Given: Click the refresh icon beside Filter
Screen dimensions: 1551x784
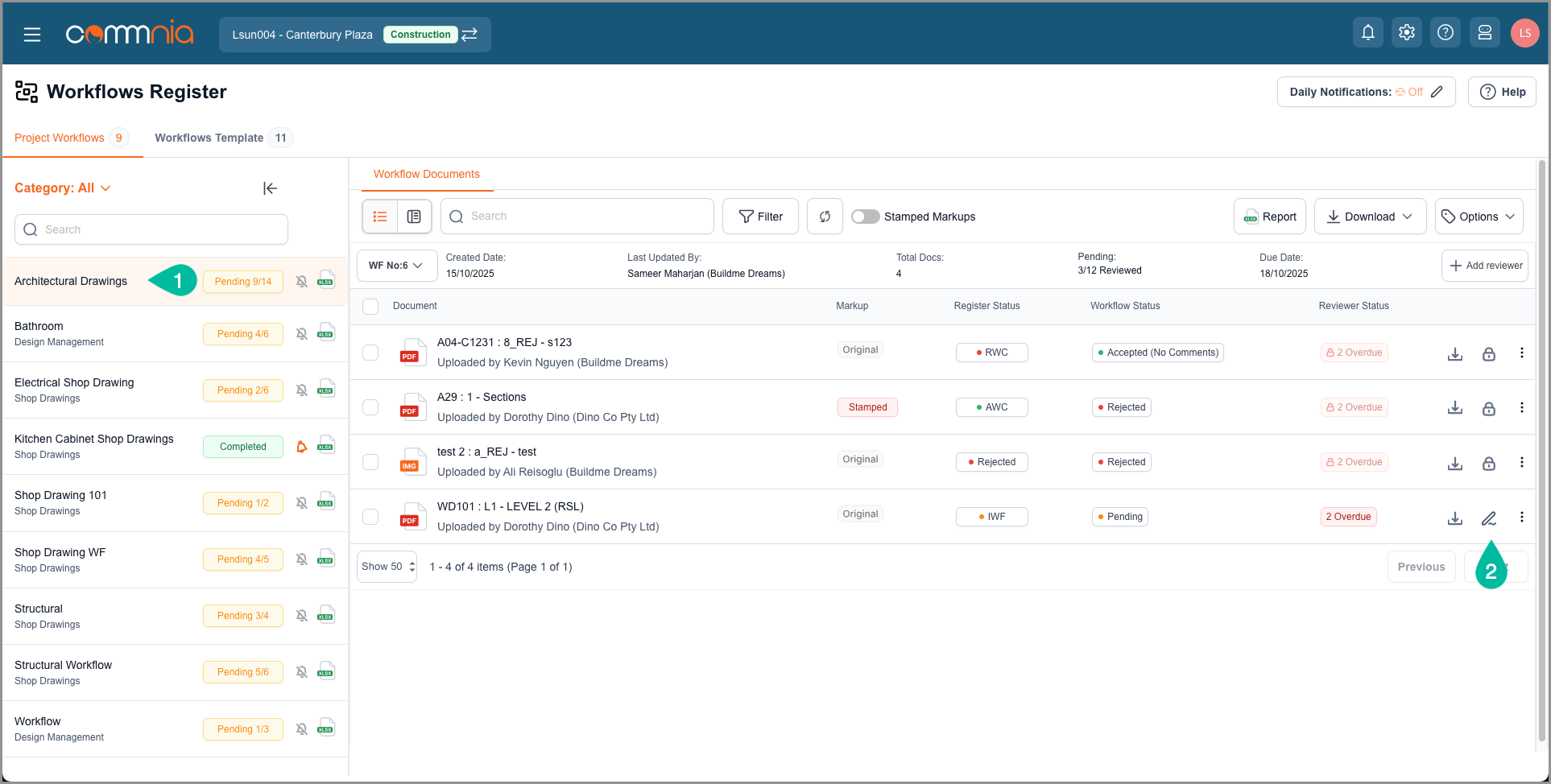Looking at the screenshot, I should pos(825,217).
